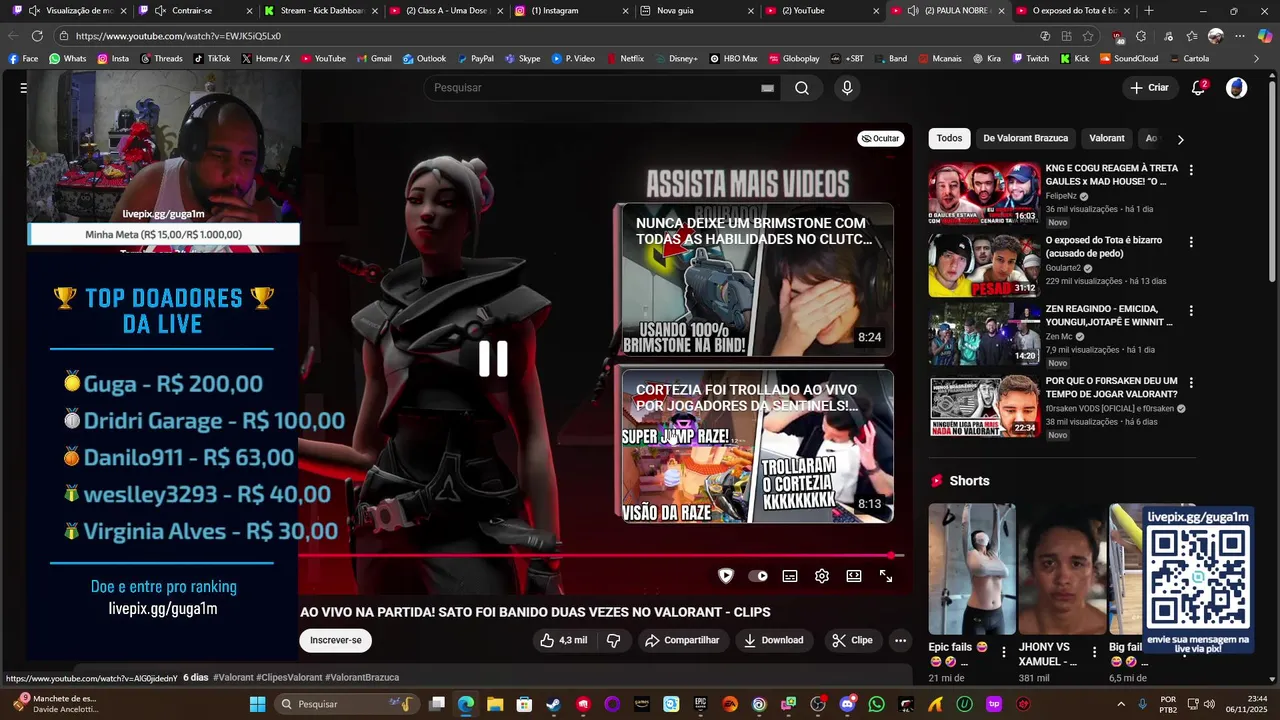Toggle the autoplay switch in player controls

point(758,576)
